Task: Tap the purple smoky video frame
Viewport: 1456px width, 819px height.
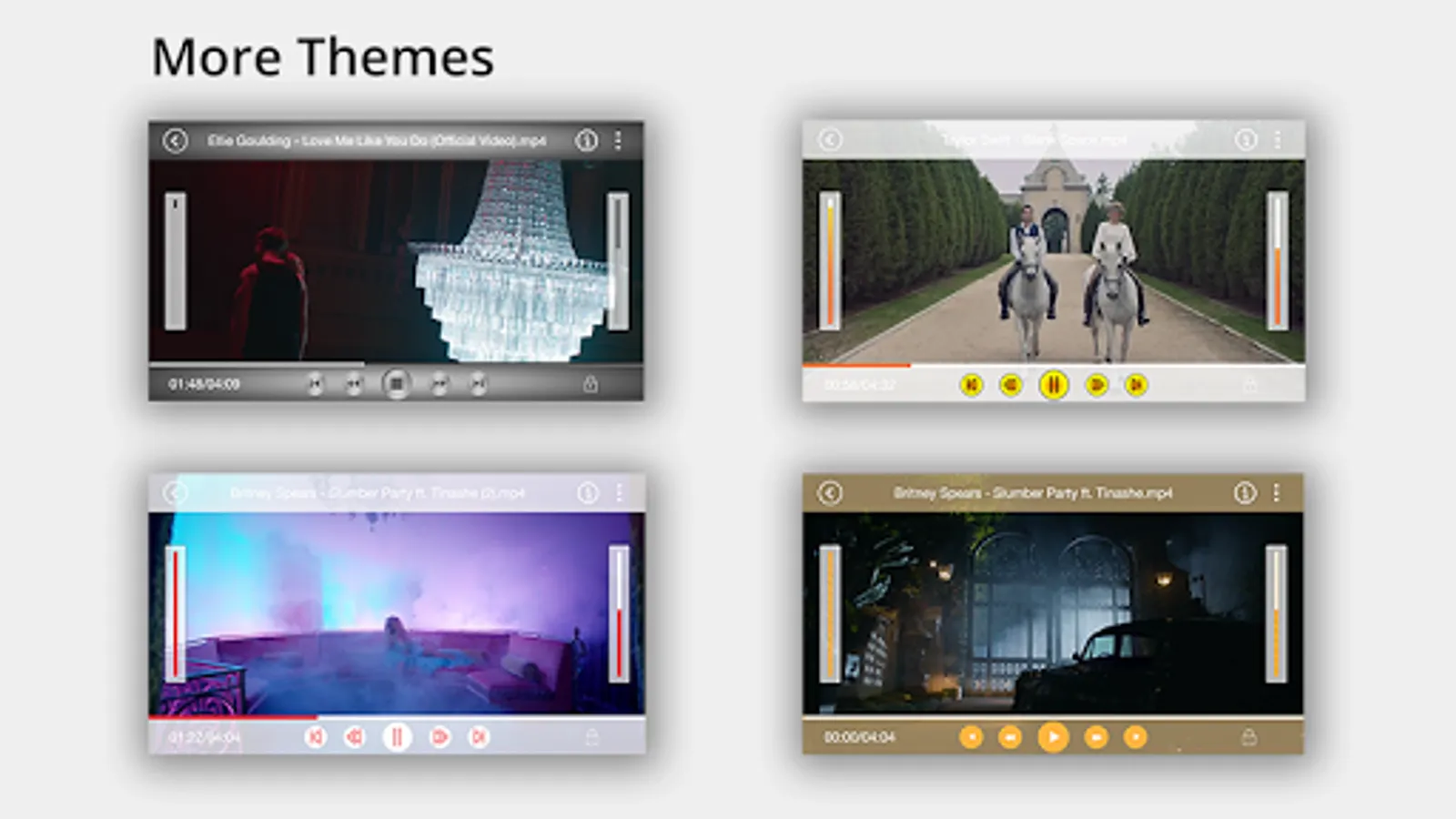Action: coord(397,613)
